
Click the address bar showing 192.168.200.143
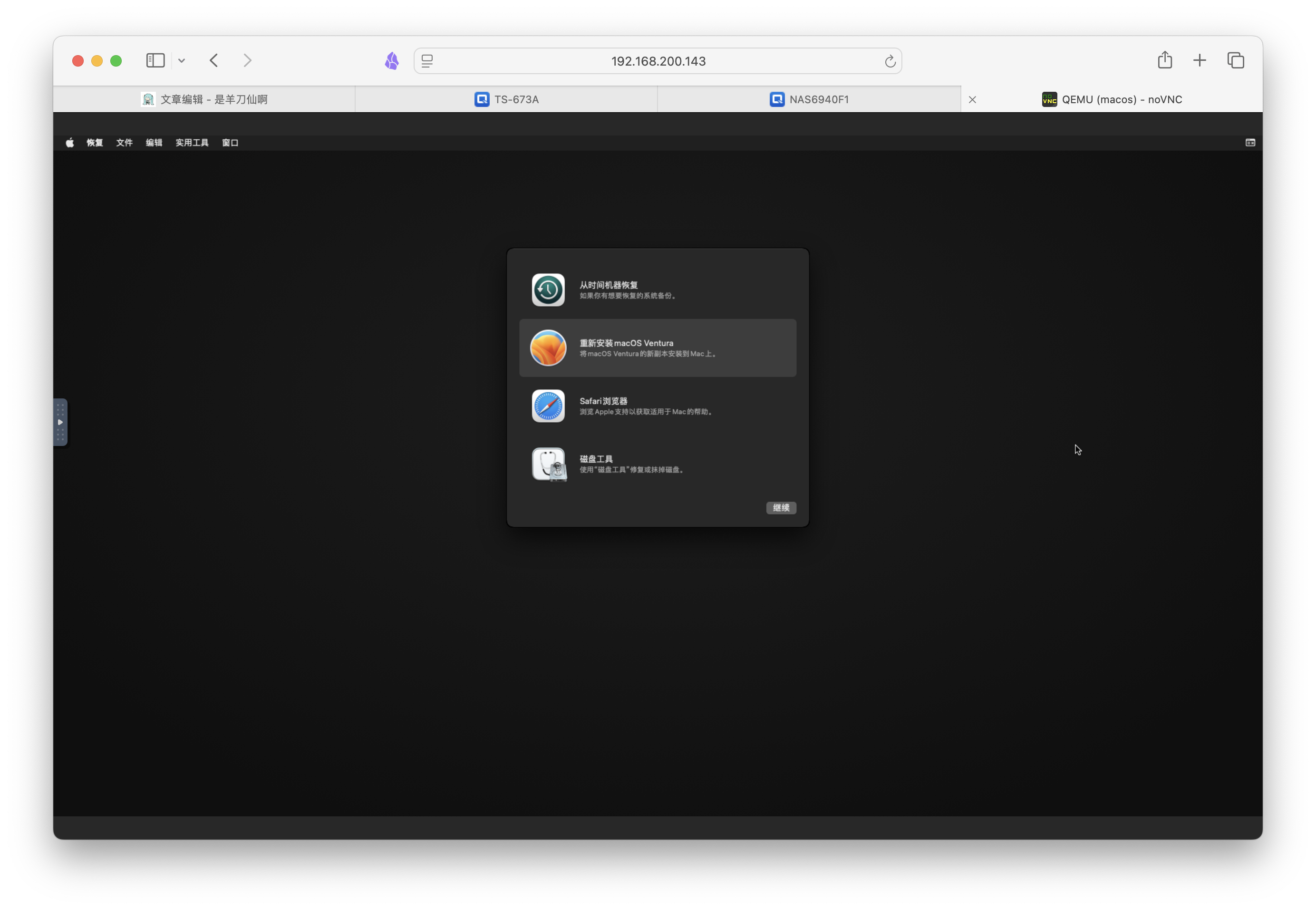[x=658, y=61]
